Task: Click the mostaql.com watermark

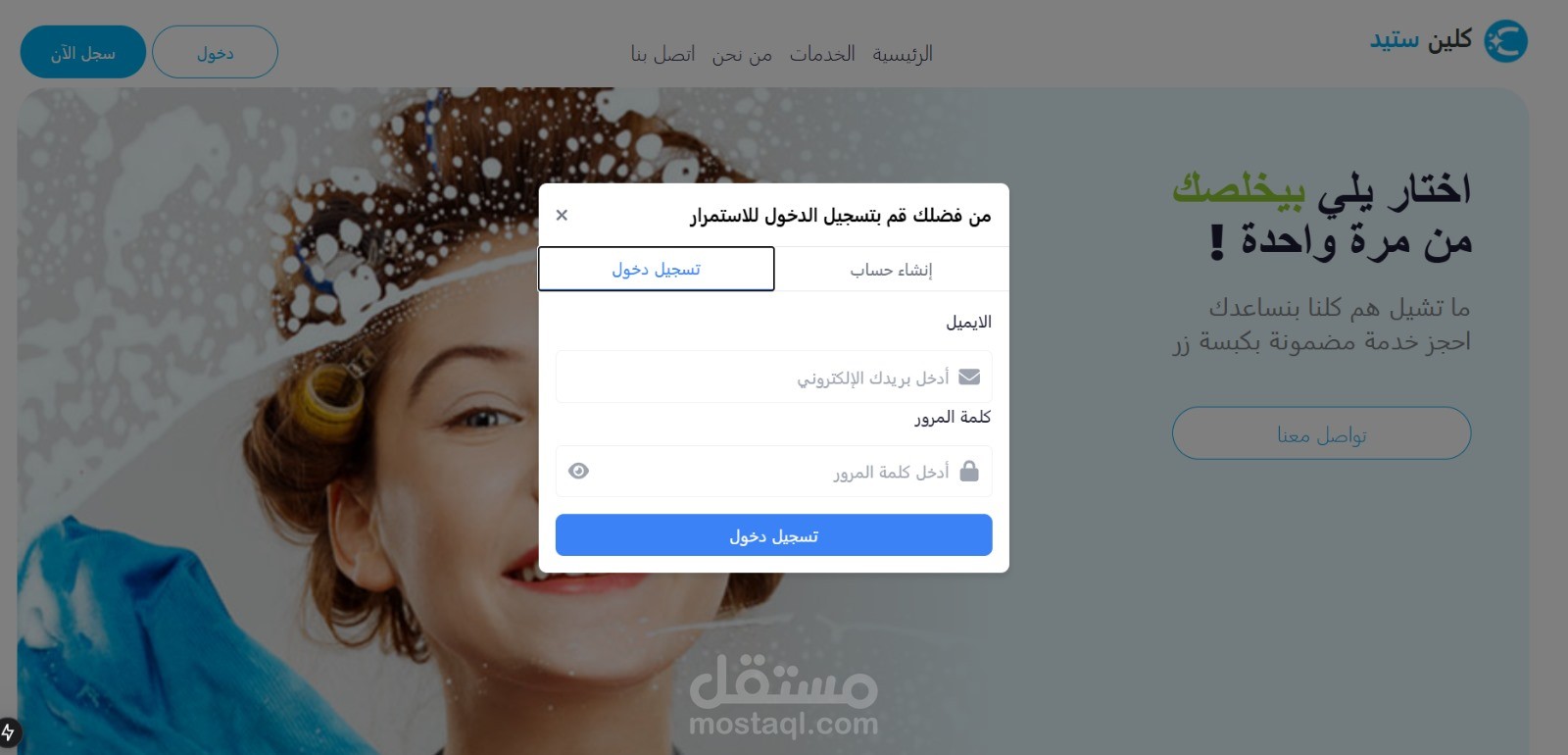Action: (x=784, y=725)
